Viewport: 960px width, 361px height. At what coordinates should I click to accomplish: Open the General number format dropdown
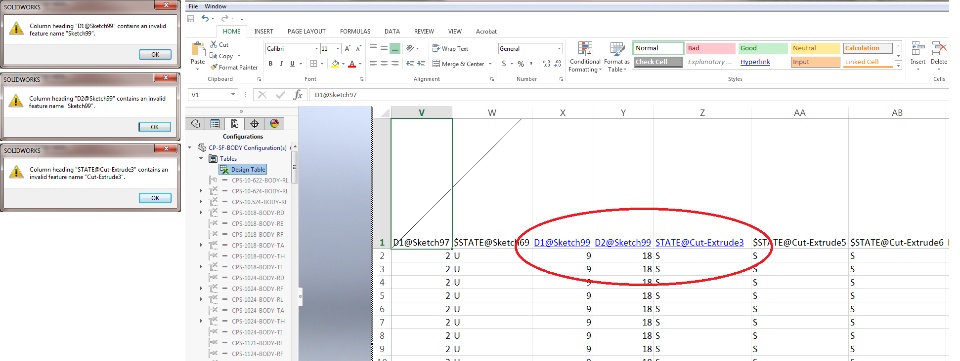coord(558,48)
